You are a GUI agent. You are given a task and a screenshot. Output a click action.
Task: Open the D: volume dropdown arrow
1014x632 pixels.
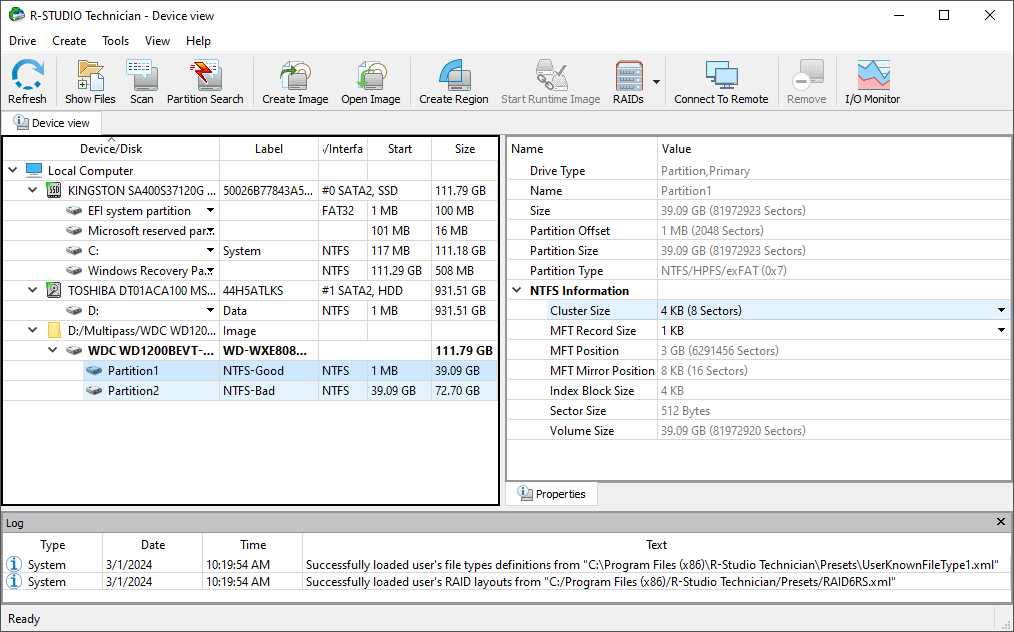tap(210, 311)
